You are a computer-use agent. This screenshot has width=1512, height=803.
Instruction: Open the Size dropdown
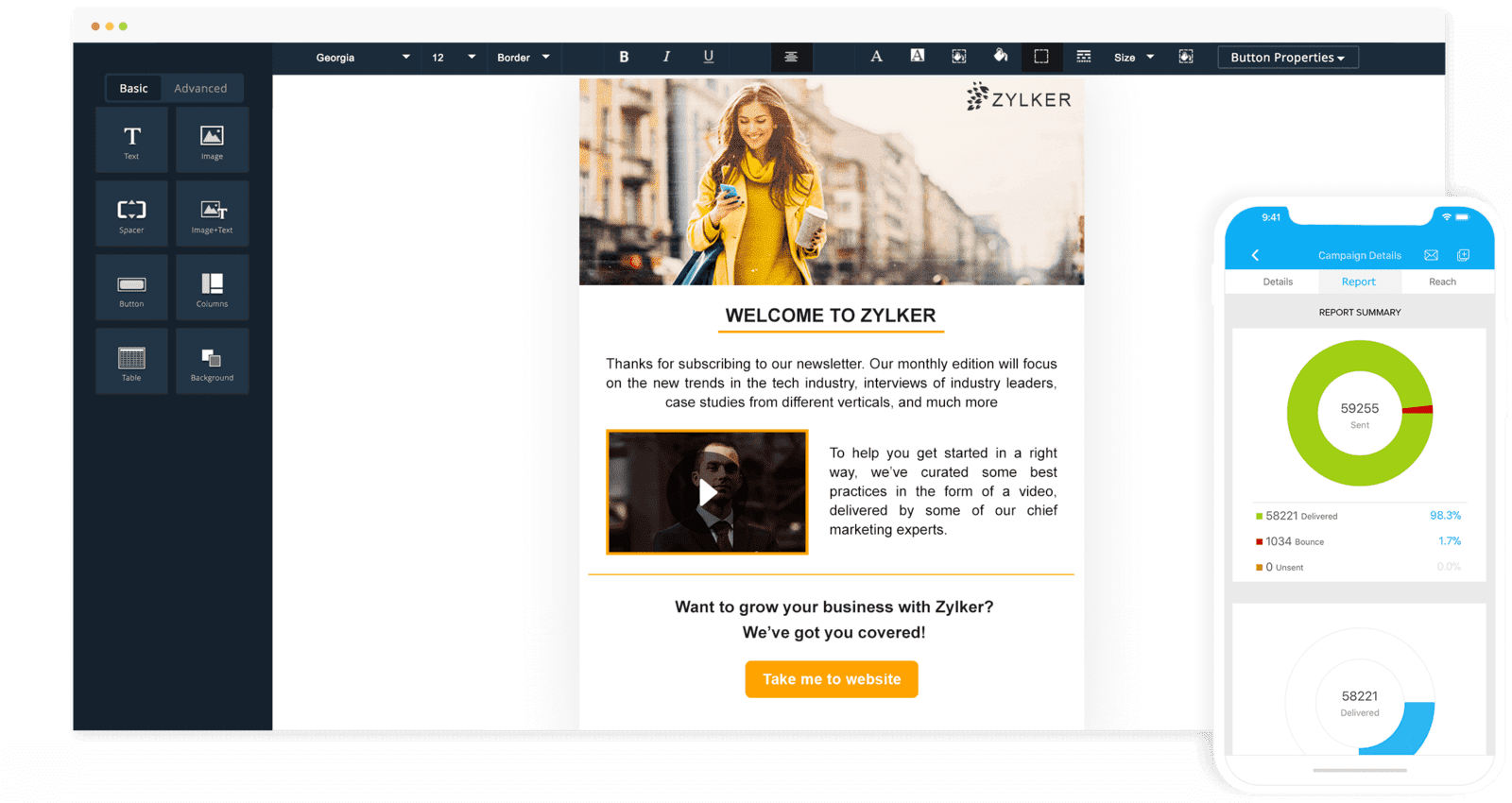[x=1134, y=58]
